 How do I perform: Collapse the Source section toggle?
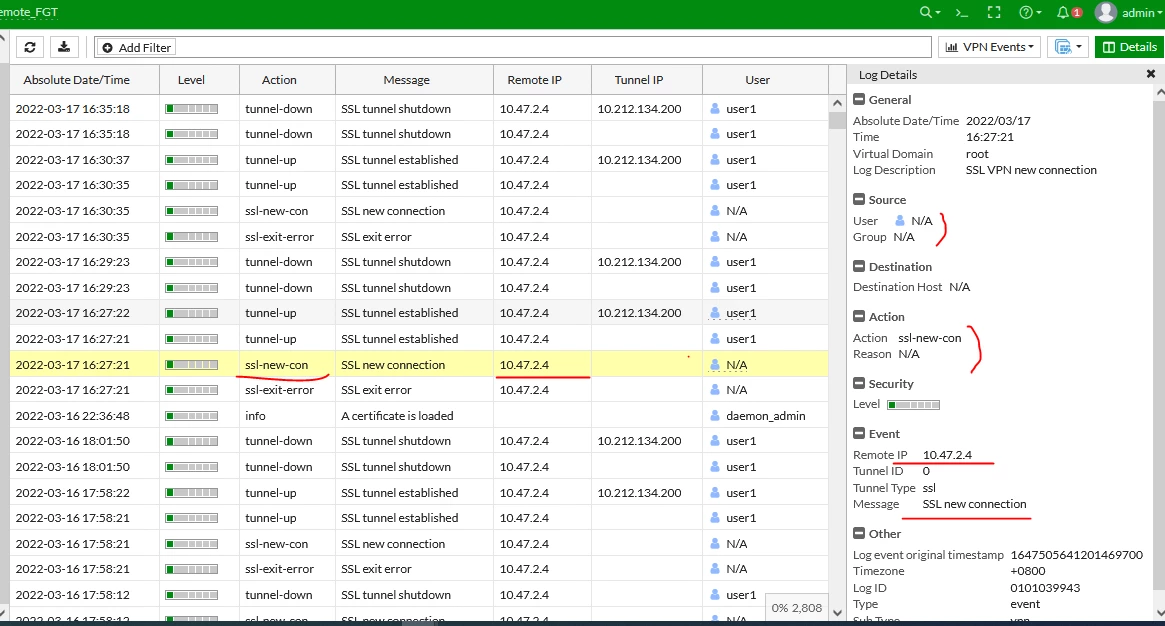click(x=859, y=200)
